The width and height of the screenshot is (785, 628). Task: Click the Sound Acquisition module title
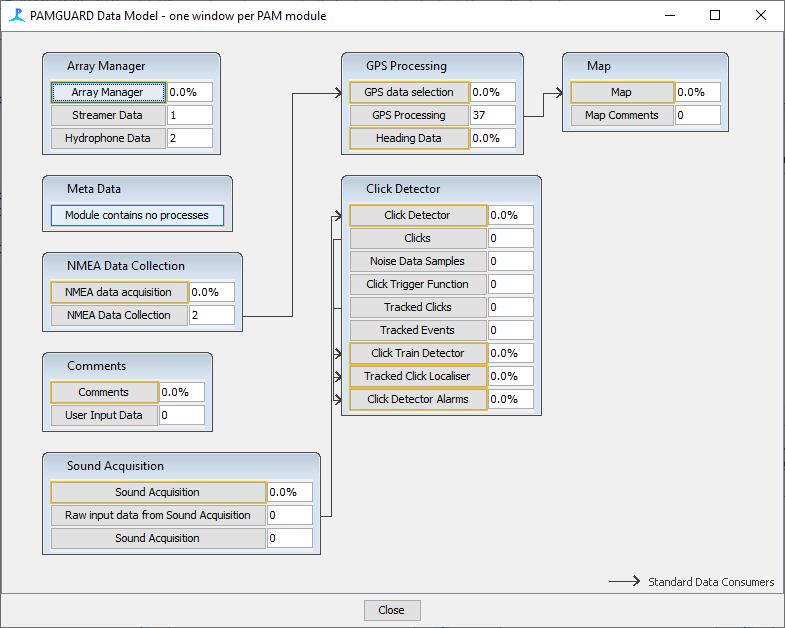[x=116, y=466]
